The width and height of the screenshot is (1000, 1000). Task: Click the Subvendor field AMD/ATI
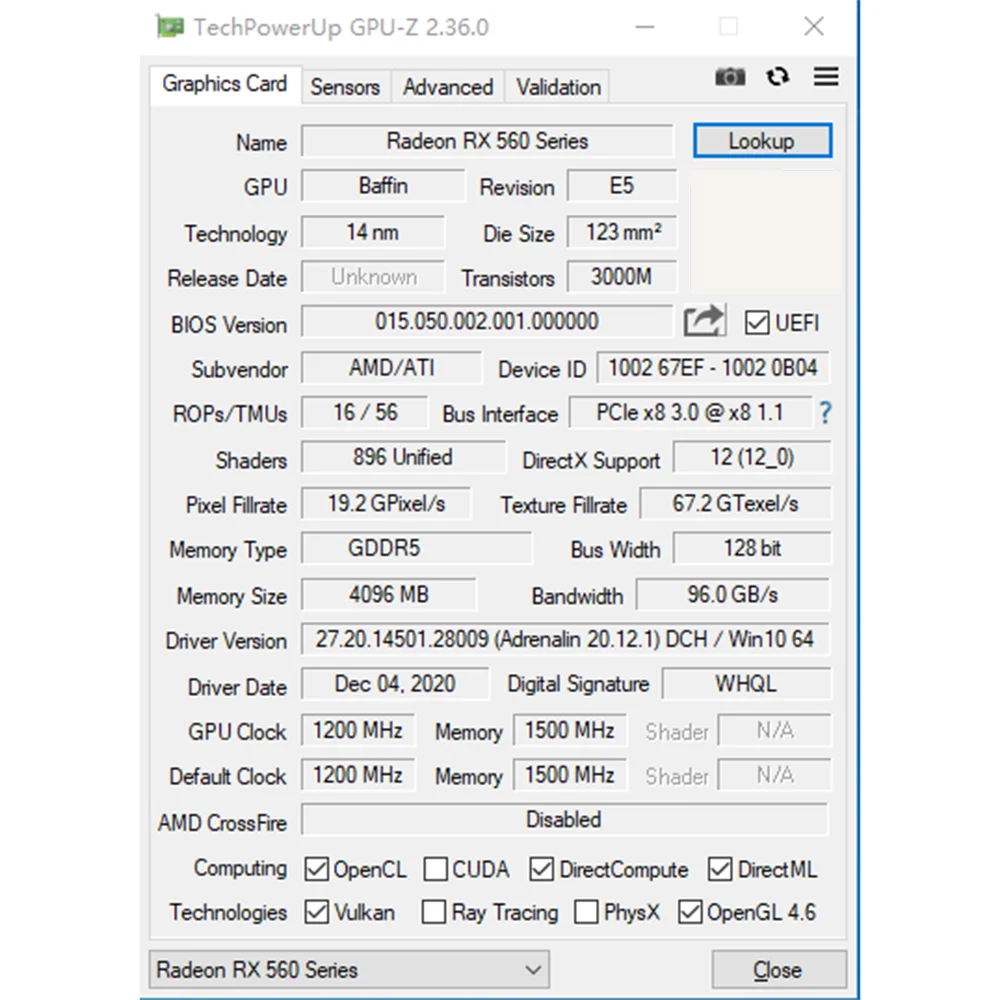coord(392,368)
